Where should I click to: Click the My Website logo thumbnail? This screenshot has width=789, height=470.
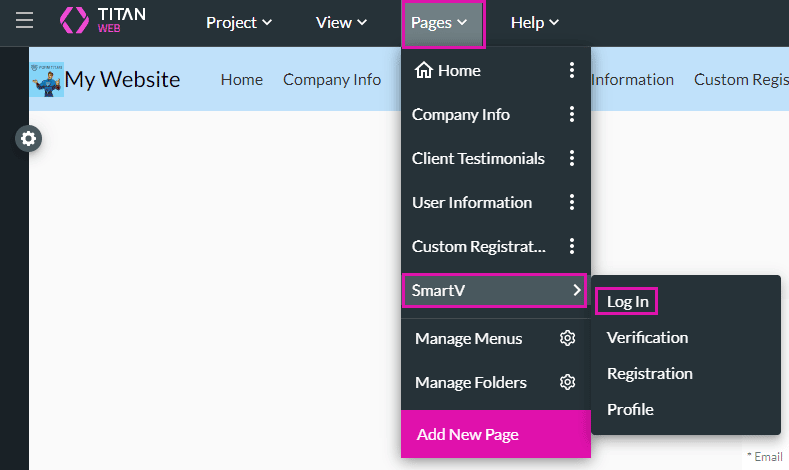tap(47, 78)
